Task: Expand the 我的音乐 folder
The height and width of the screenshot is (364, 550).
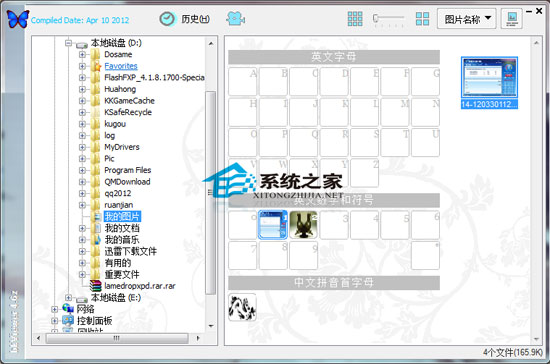Action: [82, 240]
